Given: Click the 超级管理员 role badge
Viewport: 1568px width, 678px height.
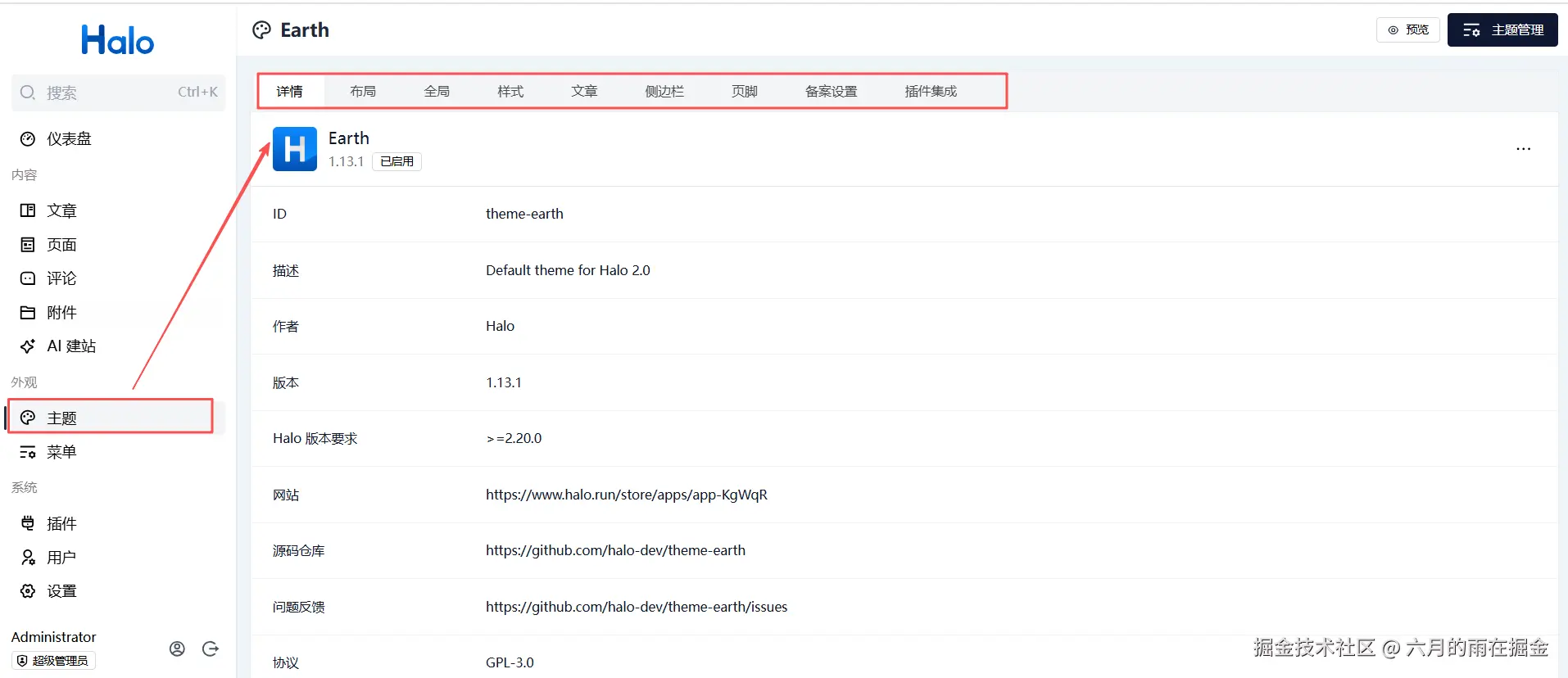Looking at the screenshot, I should (54, 661).
